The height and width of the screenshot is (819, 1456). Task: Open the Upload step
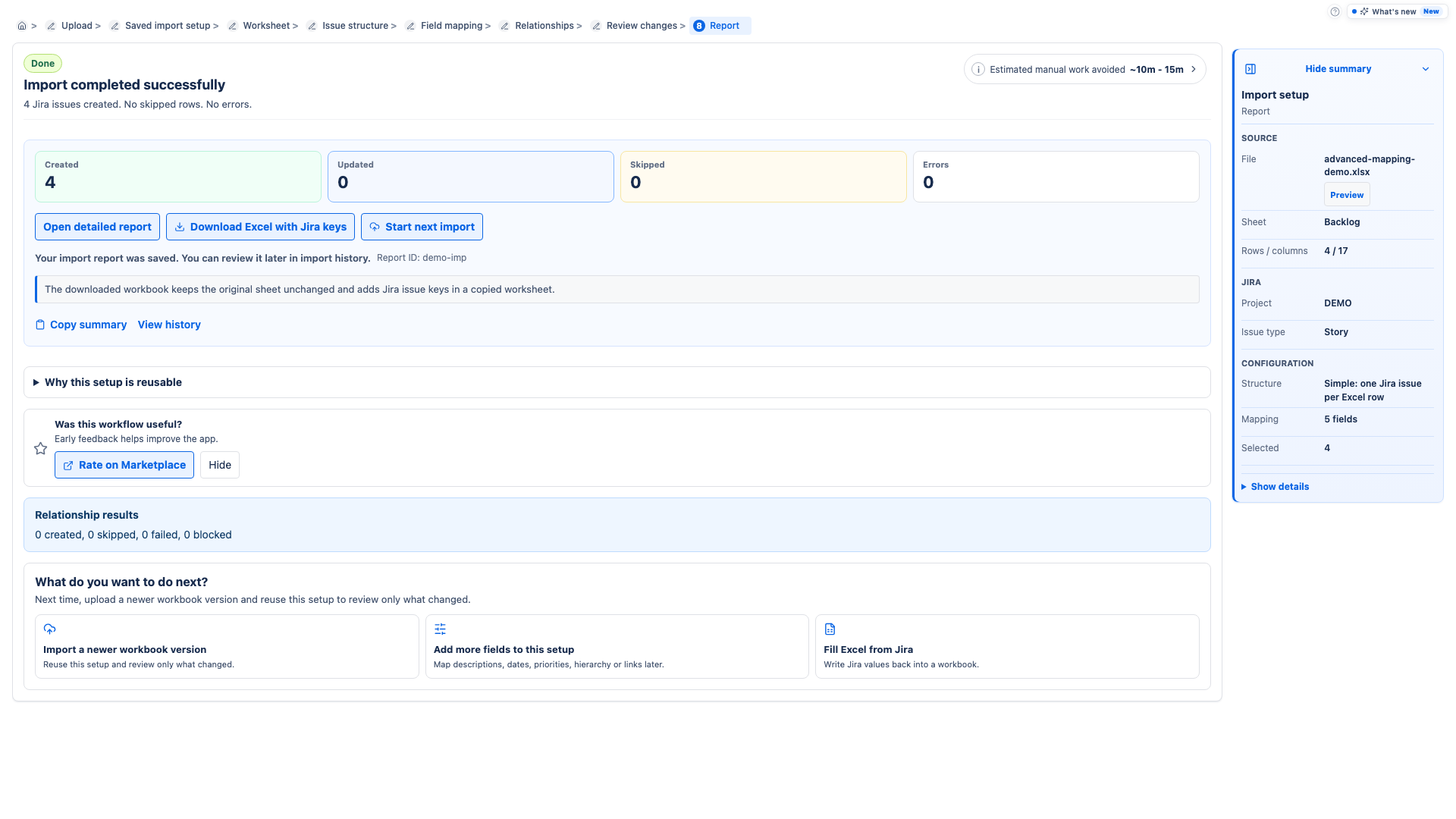pyautogui.click(x=77, y=26)
